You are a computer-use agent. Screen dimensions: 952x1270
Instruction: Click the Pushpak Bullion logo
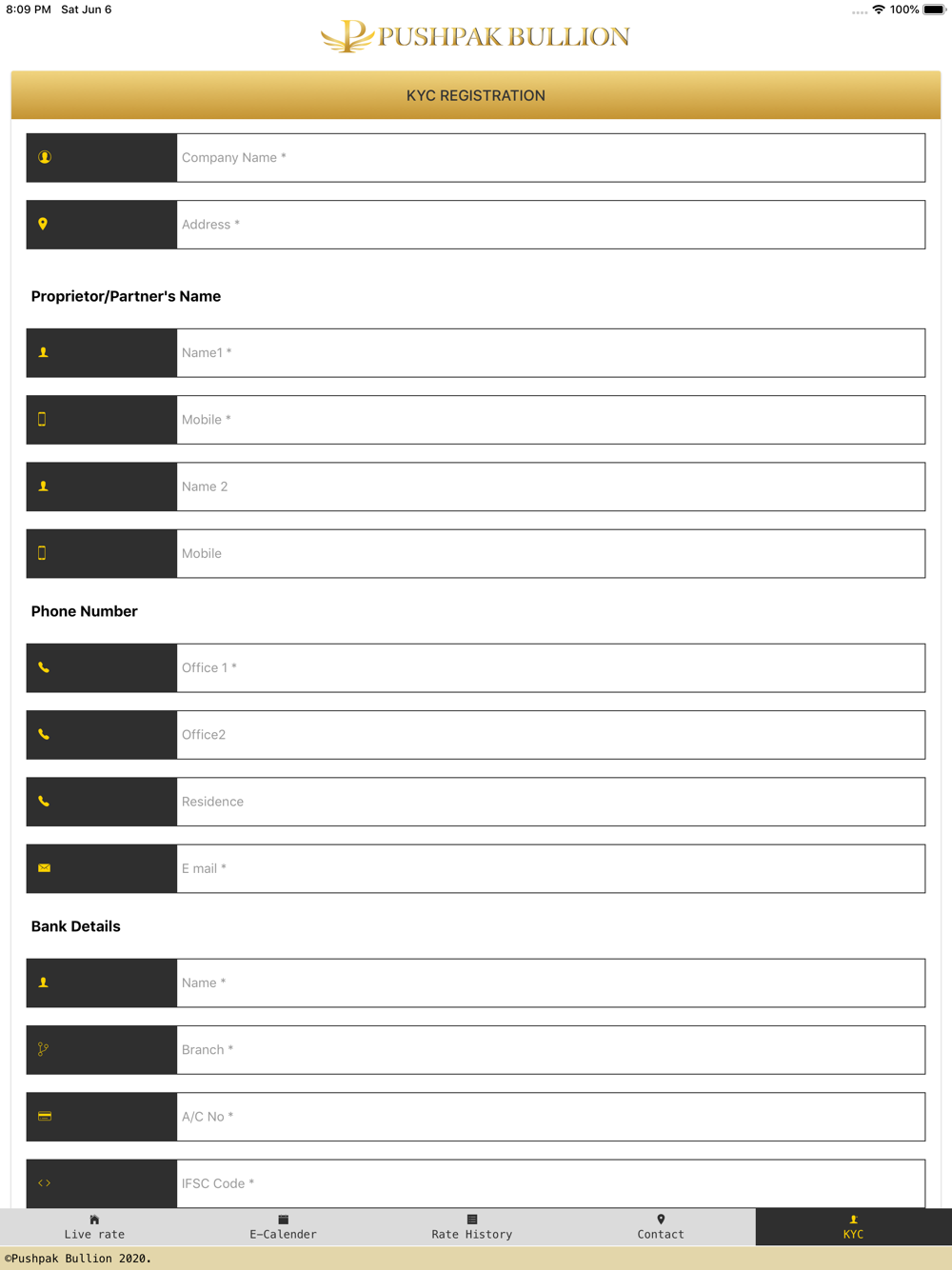[x=475, y=36]
